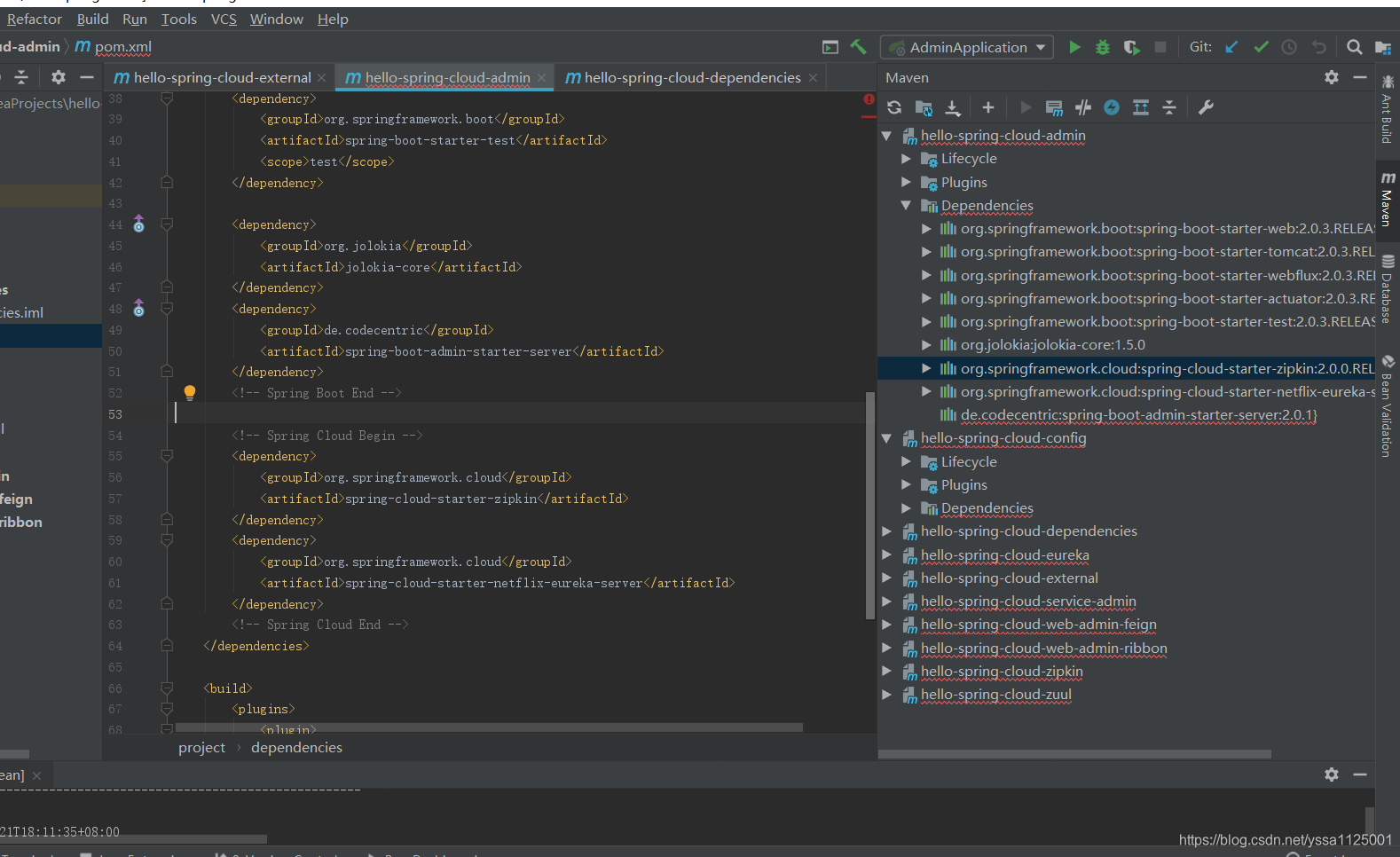Viewport: 1400px width, 857px height.
Task: Click pom.xml in navigation bar
Action: coord(114,47)
